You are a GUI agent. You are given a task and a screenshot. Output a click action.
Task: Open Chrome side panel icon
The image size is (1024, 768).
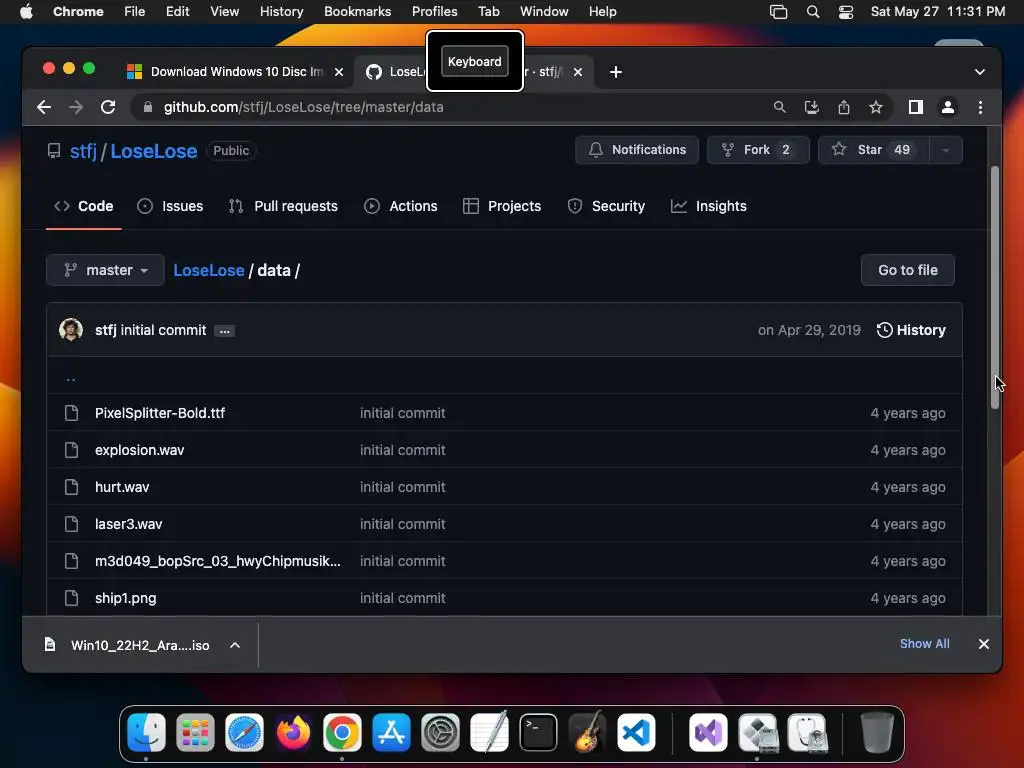(916, 107)
